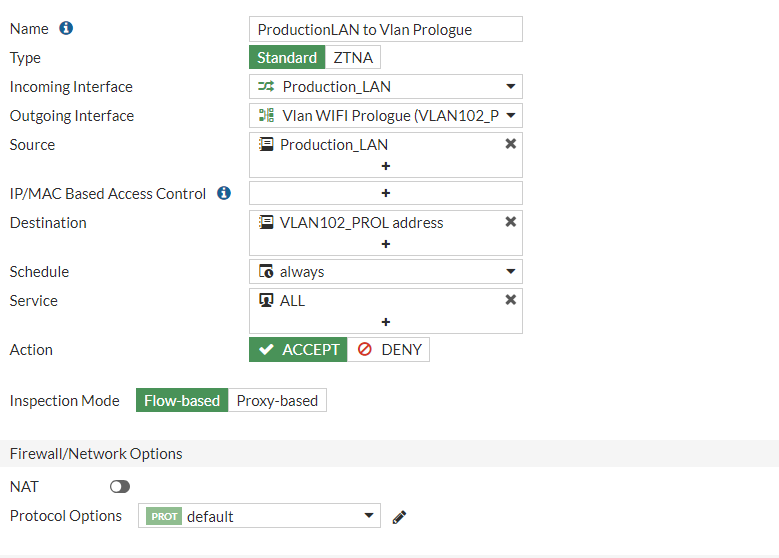Select Standard policy type
The height and width of the screenshot is (558, 779).
[x=287, y=58]
